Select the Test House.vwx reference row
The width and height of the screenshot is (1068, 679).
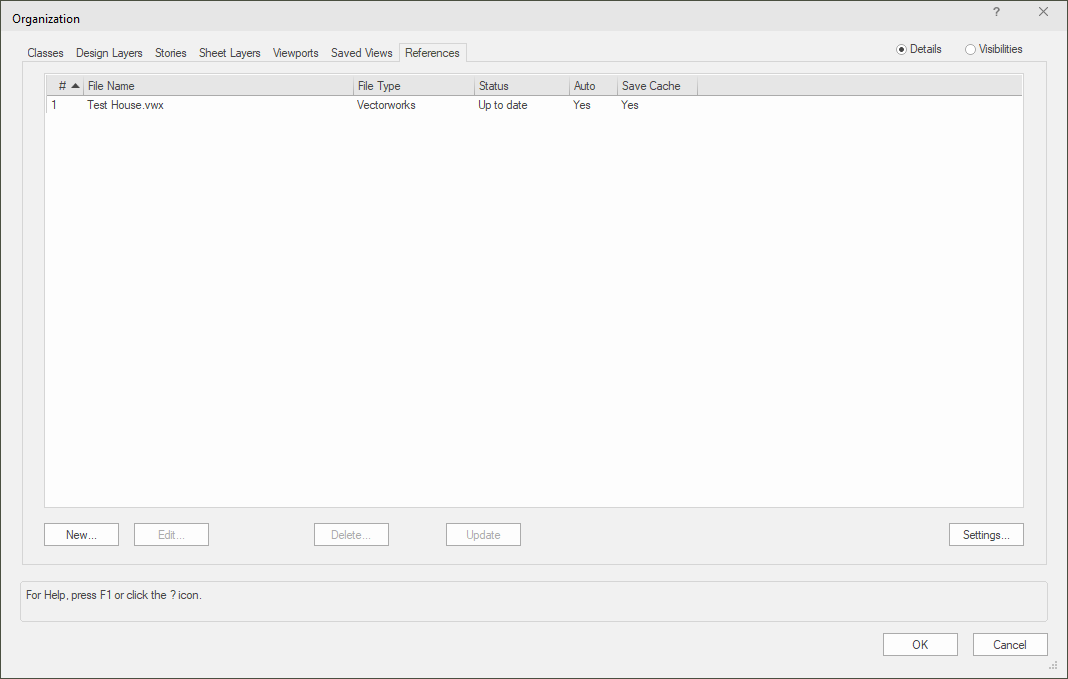pos(125,105)
